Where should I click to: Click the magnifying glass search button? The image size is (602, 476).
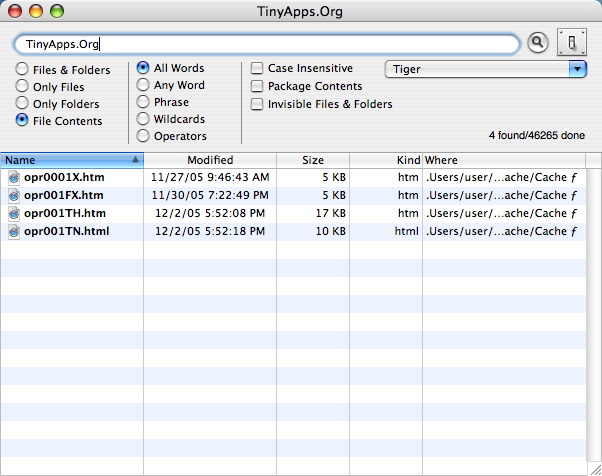pos(538,43)
